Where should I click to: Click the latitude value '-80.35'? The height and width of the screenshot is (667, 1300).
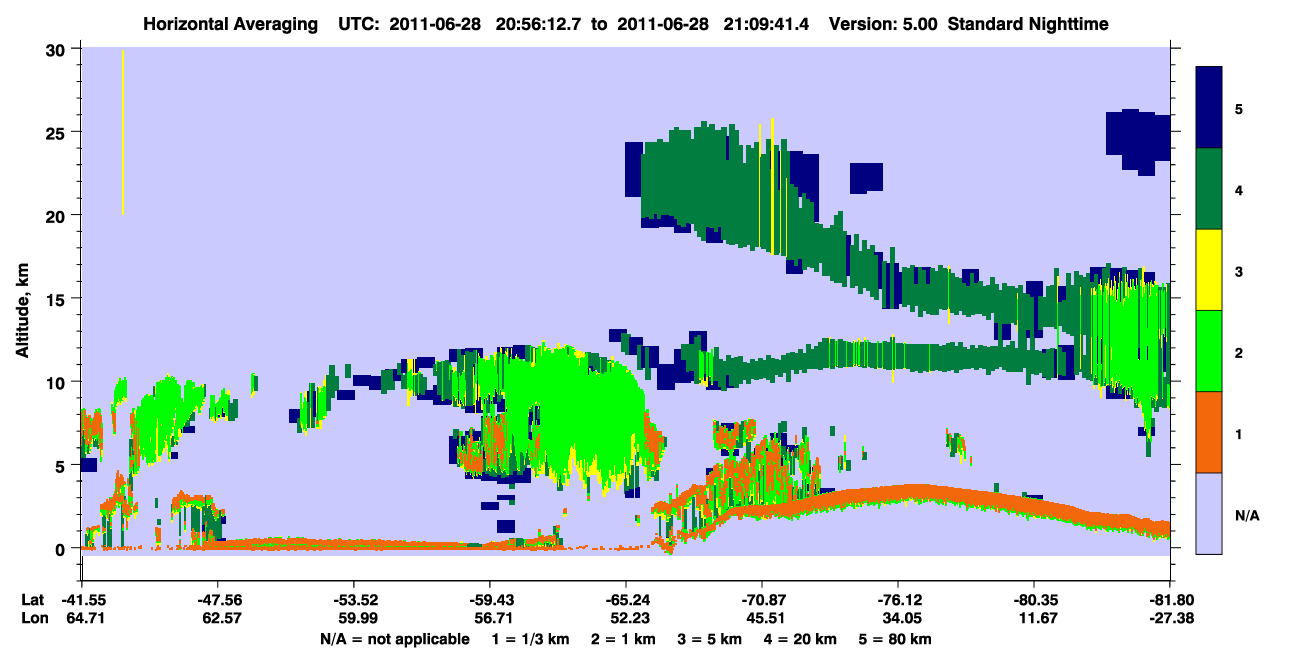1034,600
